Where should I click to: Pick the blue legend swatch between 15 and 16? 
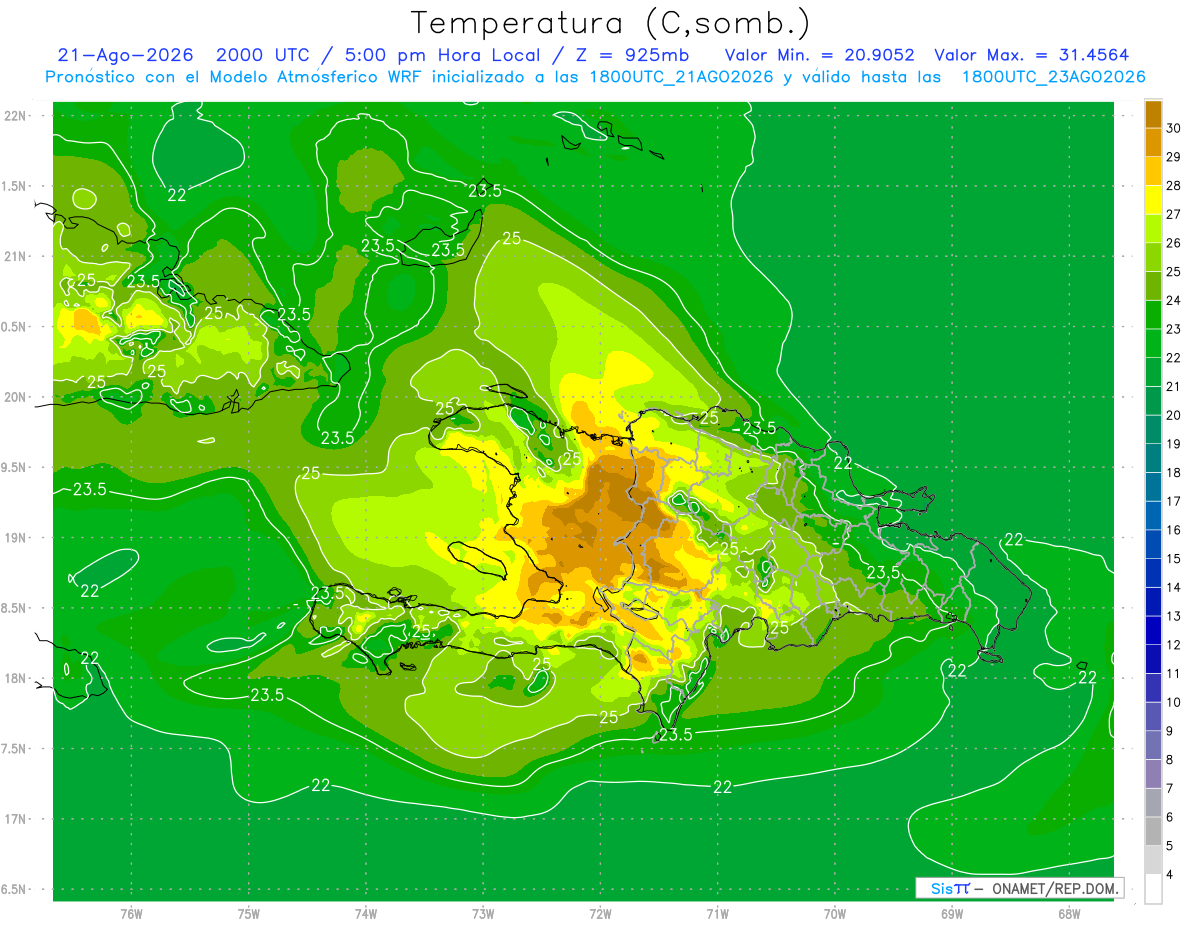pos(1153,543)
